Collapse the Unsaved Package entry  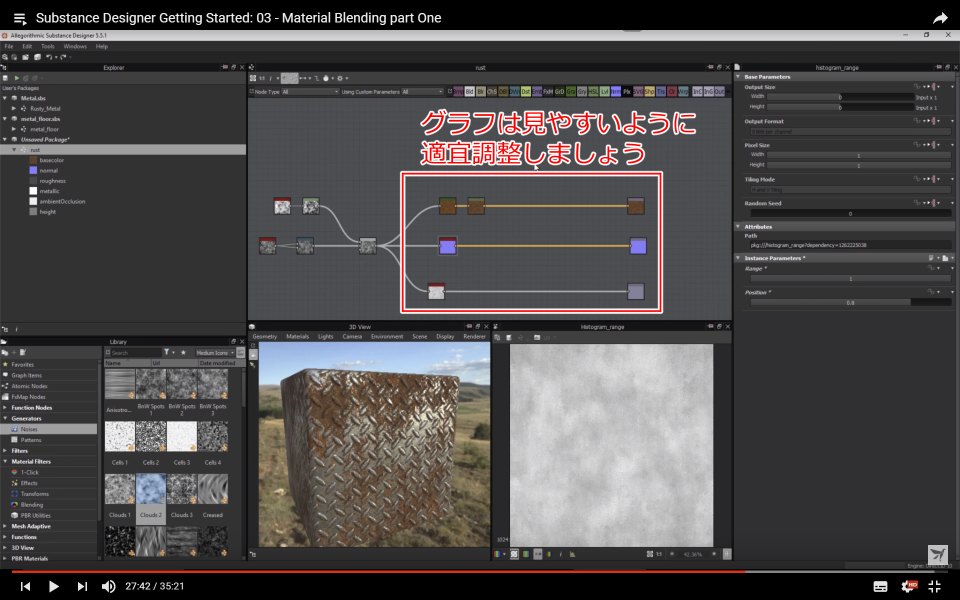click(x=5, y=140)
